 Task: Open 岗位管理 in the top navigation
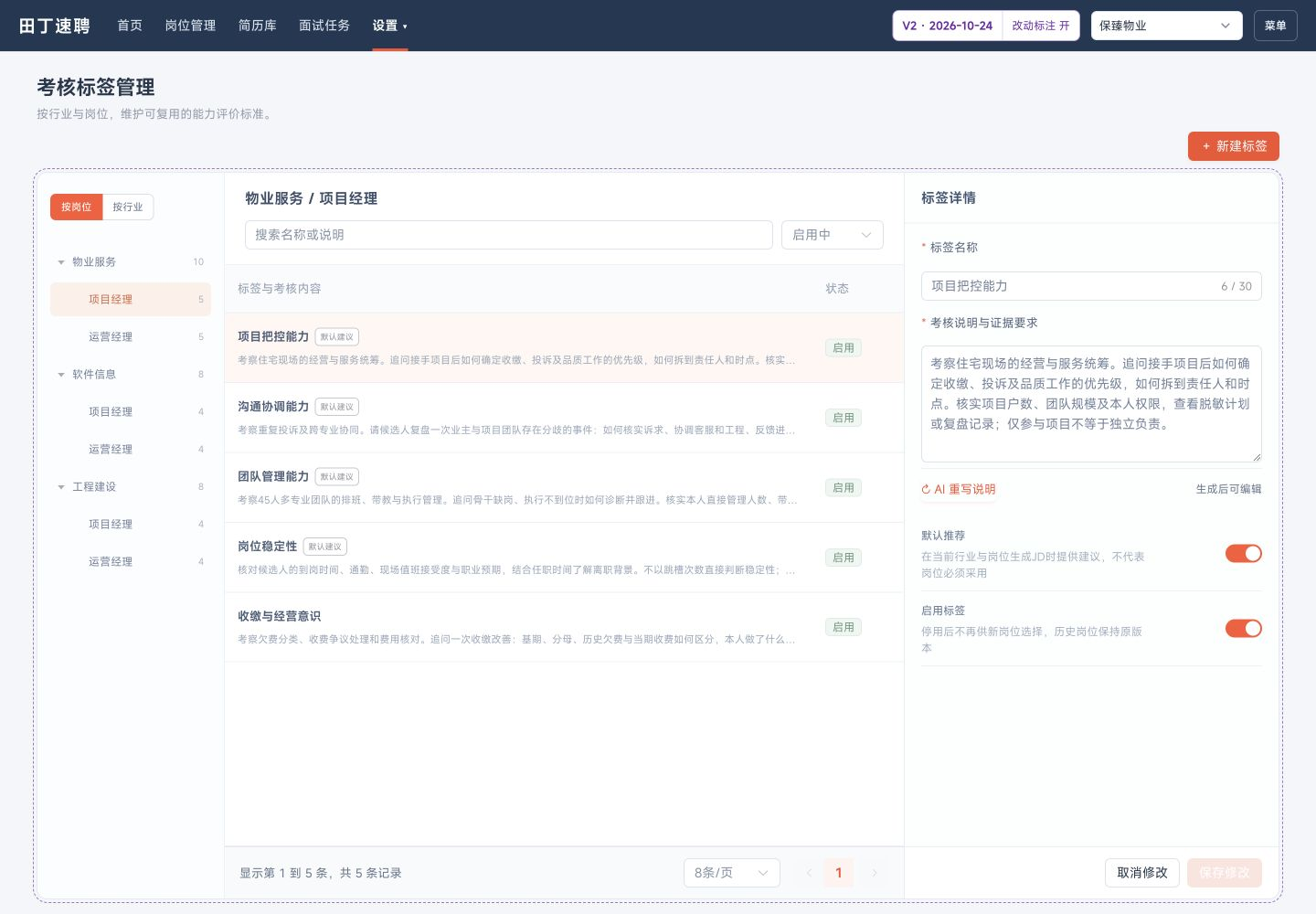pyautogui.click(x=190, y=26)
